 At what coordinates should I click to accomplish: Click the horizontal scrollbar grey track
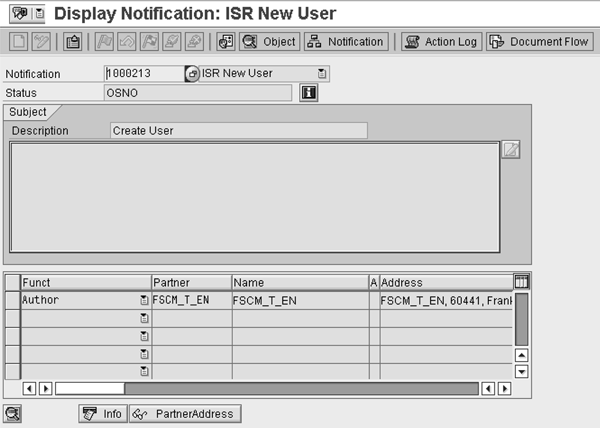[301, 389]
